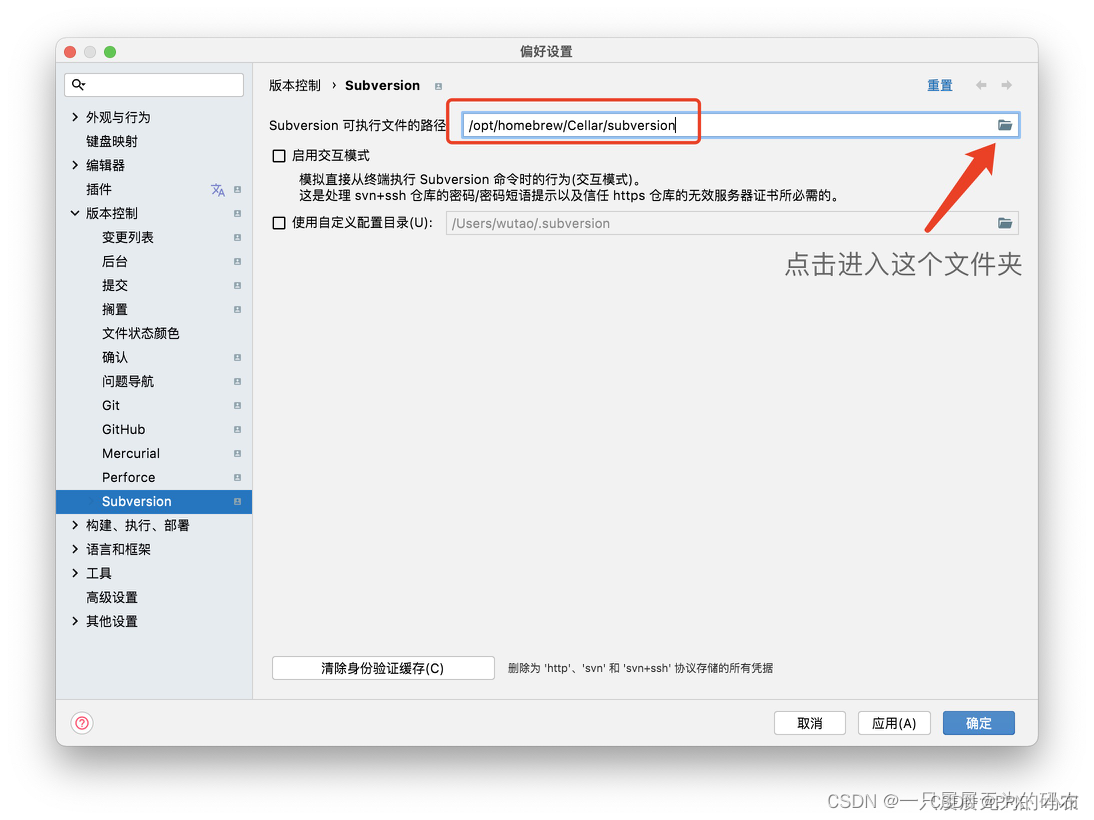The height and width of the screenshot is (820, 1094).
Task: Open the 版本控制 breadcrumb link
Action: [295, 85]
